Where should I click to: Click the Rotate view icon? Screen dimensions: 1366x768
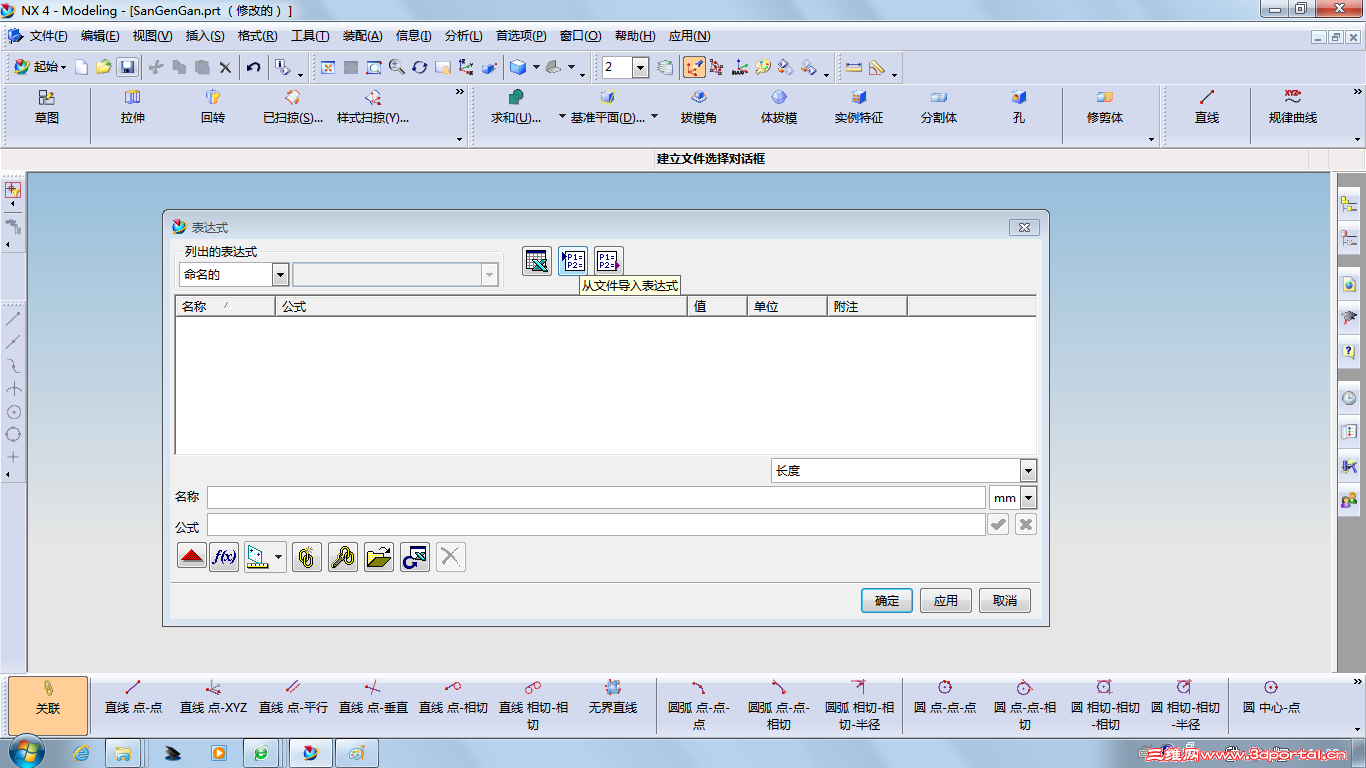pos(419,67)
